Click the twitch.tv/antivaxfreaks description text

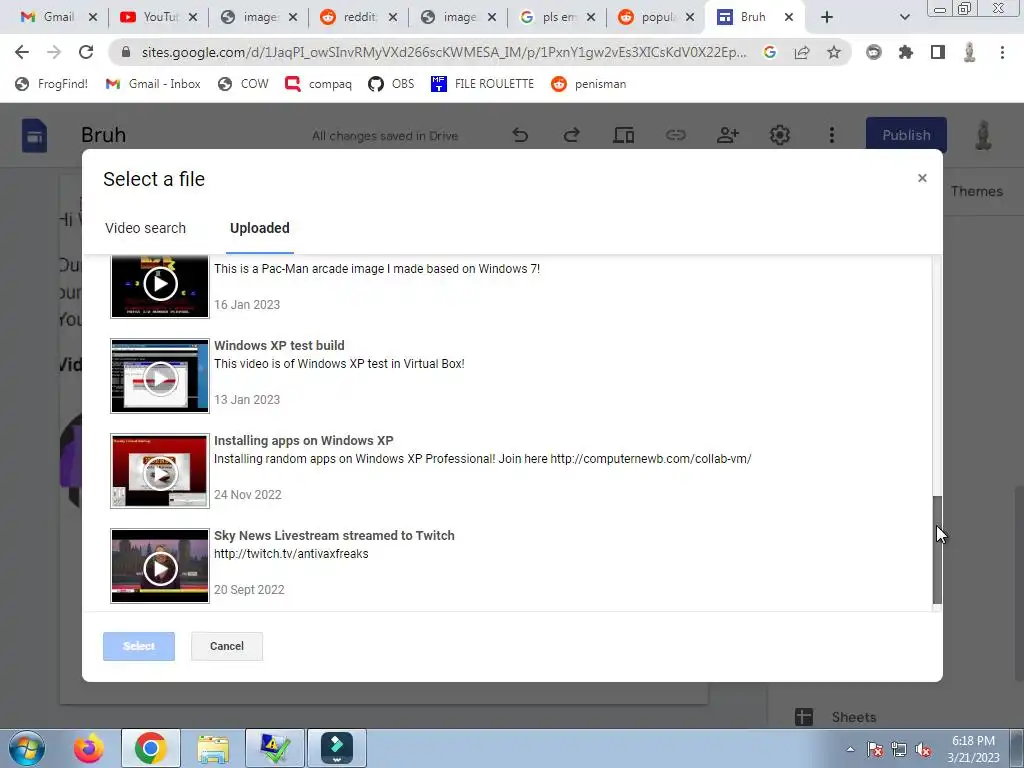[x=291, y=554]
